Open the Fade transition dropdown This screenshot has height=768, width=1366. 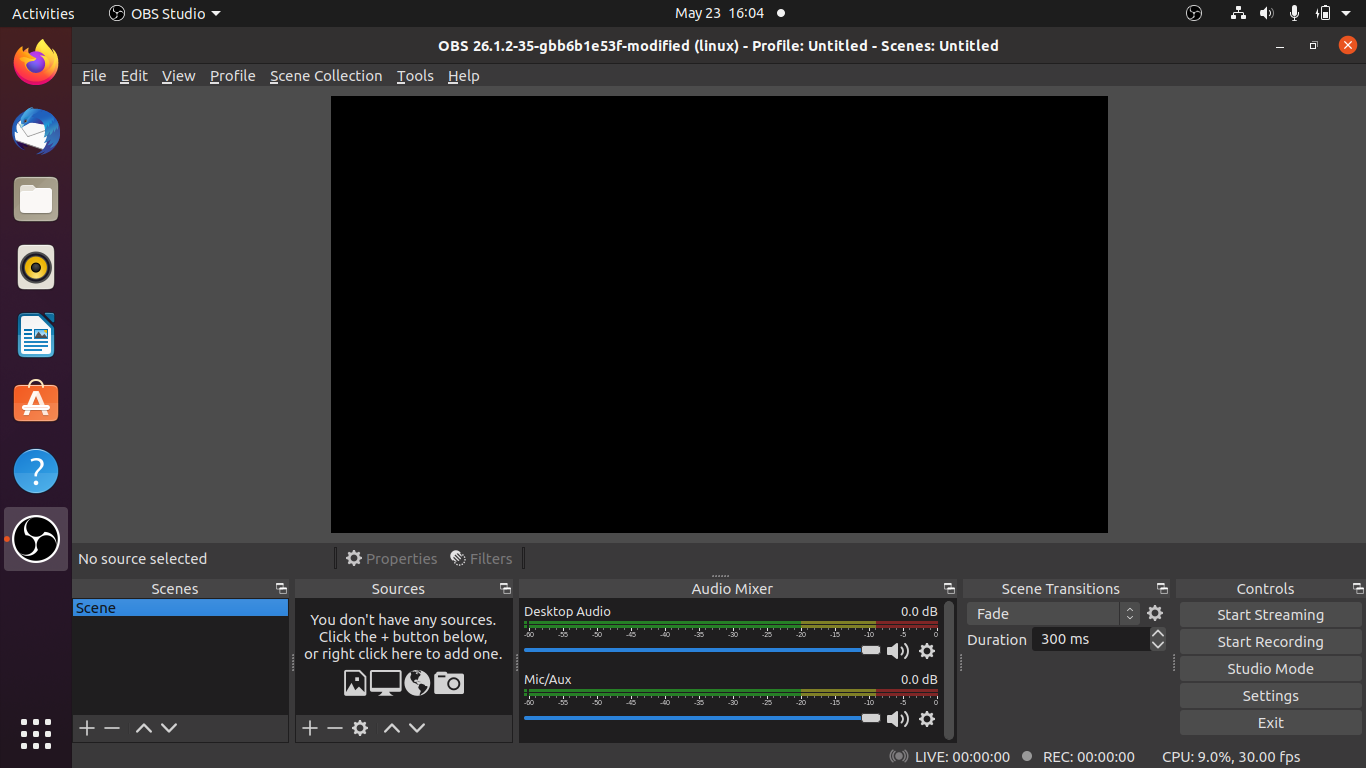click(x=1045, y=613)
